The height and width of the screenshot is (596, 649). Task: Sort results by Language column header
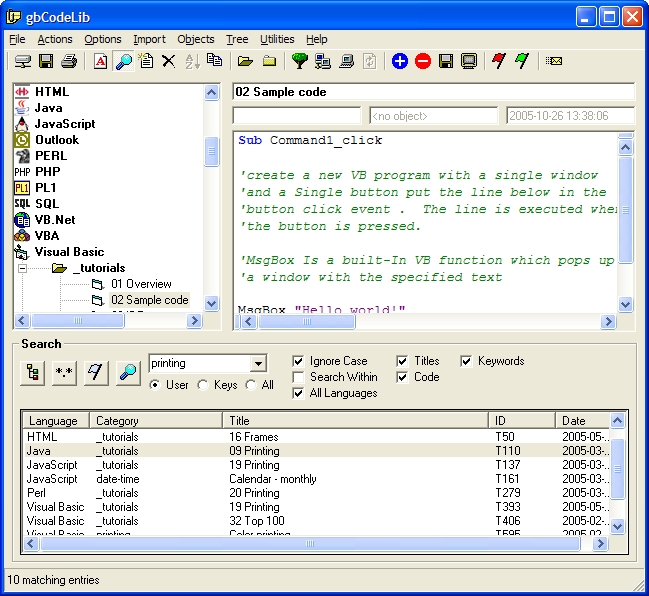56,421
